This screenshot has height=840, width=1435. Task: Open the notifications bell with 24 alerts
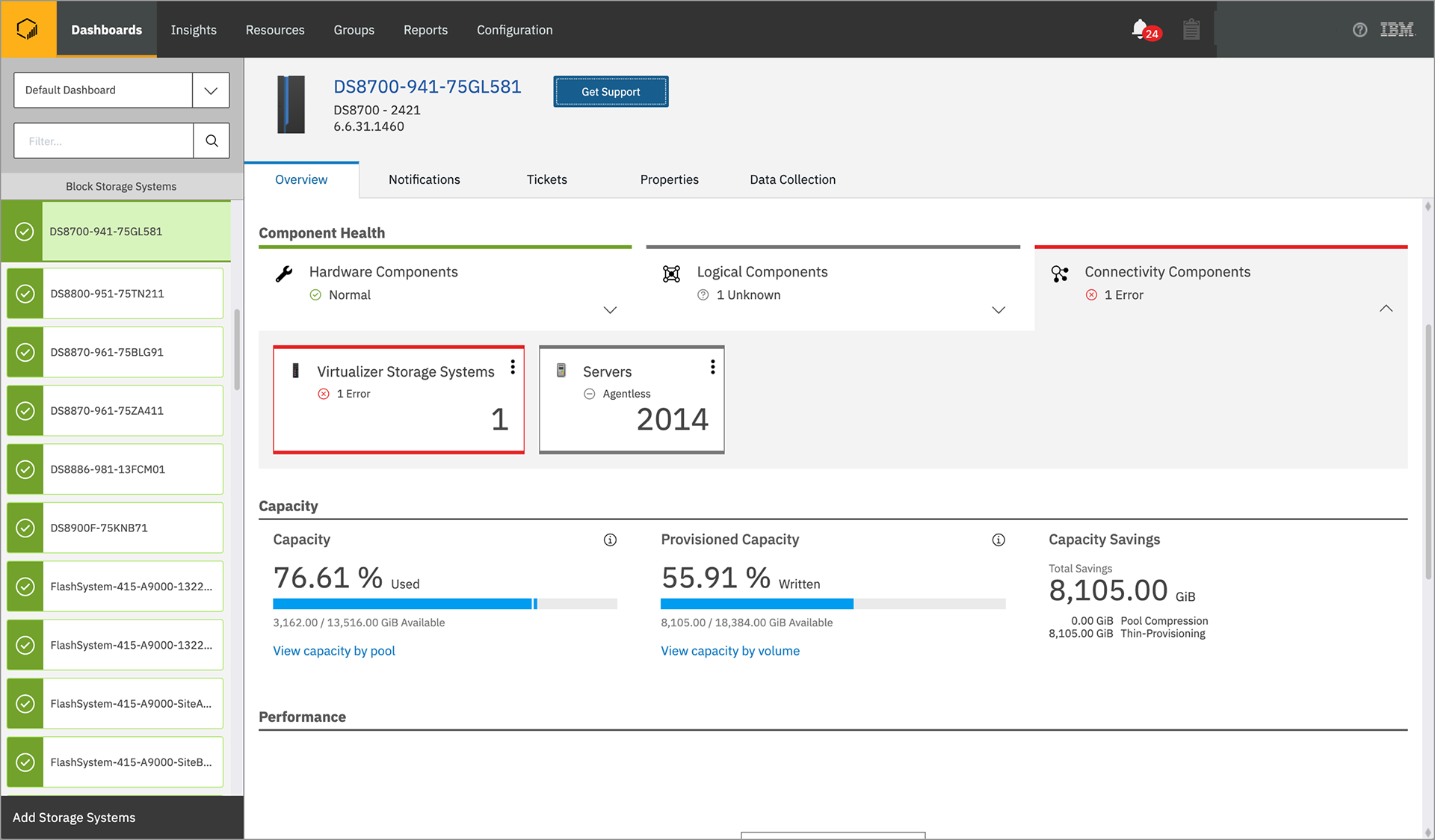[x=1145, y=30]
